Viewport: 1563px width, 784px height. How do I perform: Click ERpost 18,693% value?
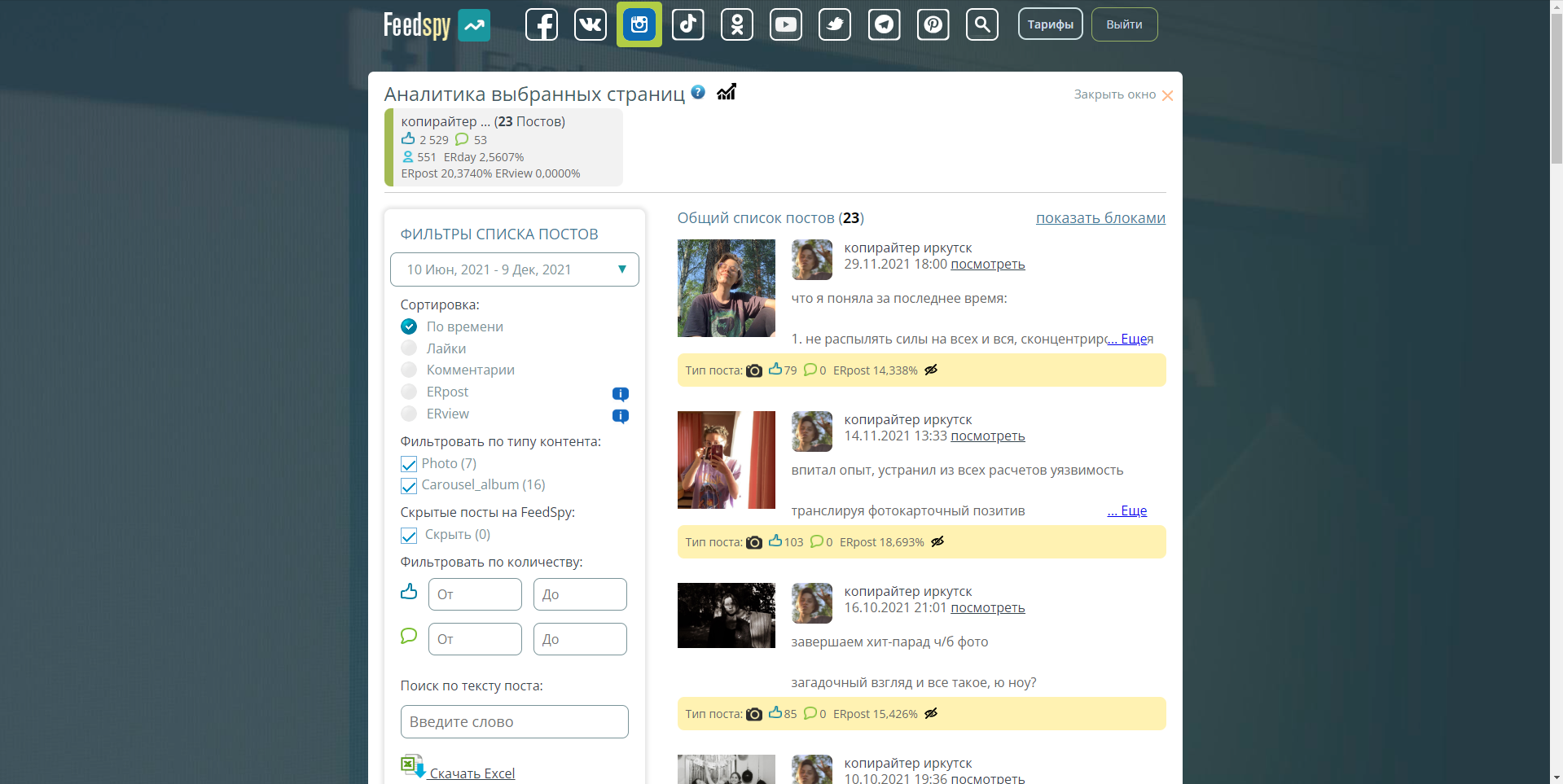[x=882, y=542]
